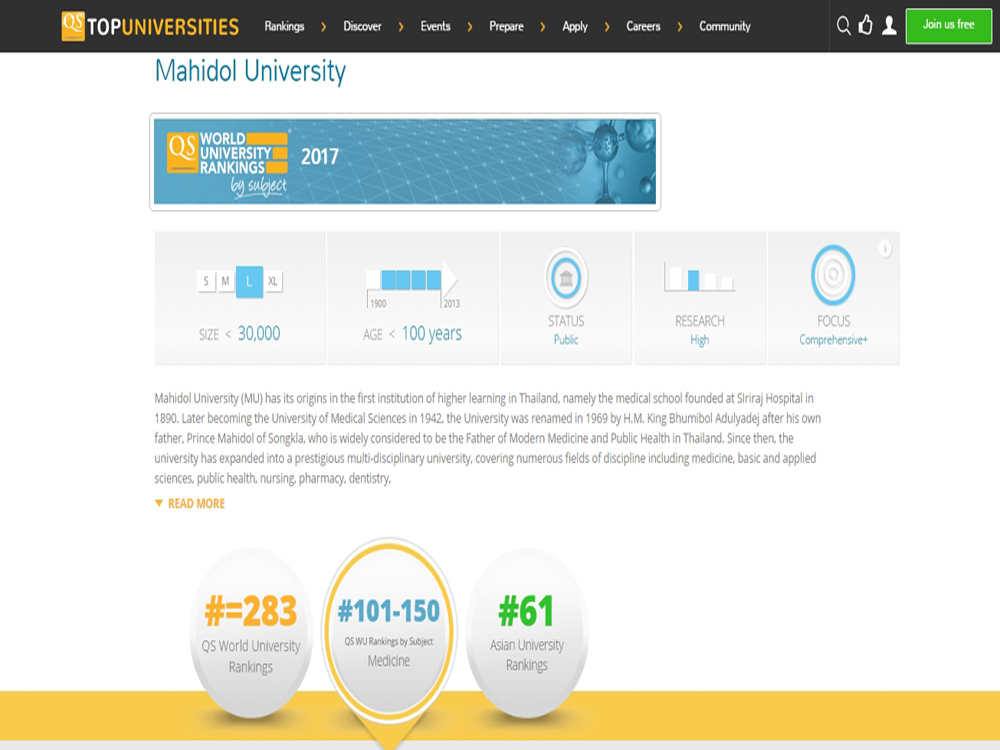Expand the Discover menu chevron
Viewport: 1000px width, 750px height.
coord(401,27)
